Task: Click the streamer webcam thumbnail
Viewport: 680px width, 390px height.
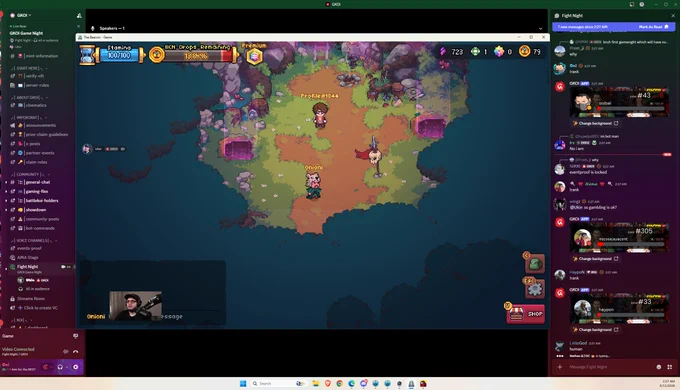Action: (x=136, y=305)
